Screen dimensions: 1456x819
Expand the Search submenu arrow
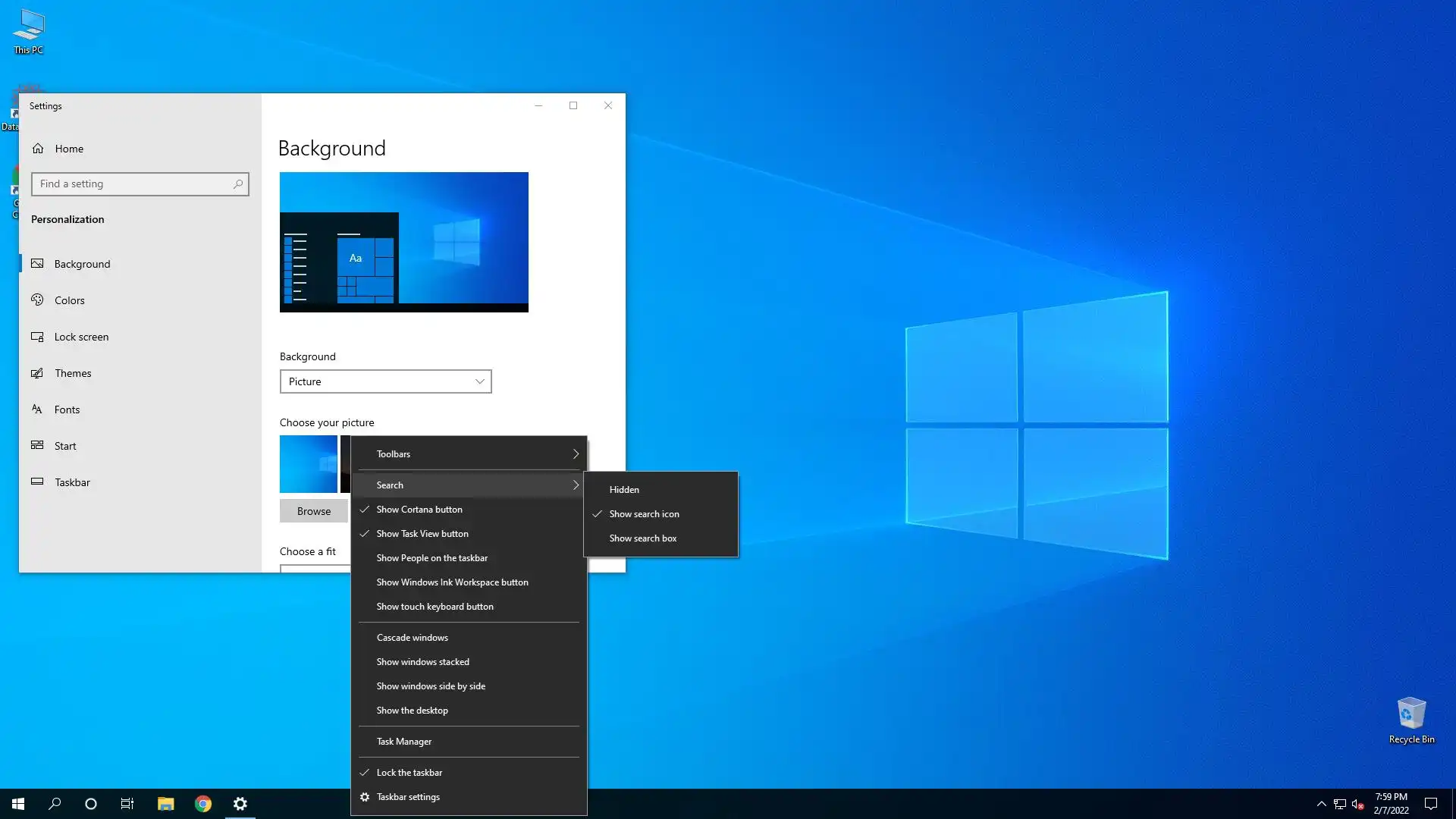pyautogui.click(x=576, y=485)
